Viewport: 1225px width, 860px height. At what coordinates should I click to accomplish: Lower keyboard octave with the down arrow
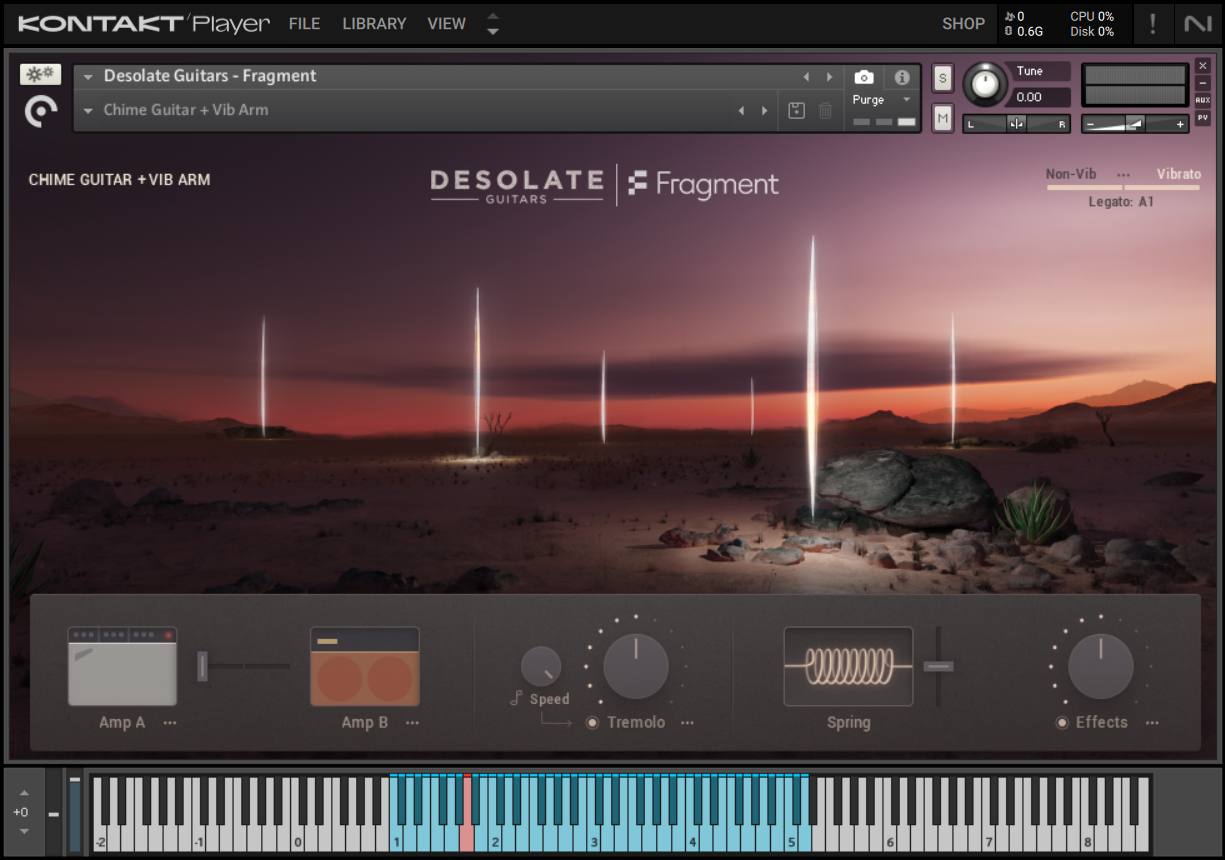(x=24, y=830)
